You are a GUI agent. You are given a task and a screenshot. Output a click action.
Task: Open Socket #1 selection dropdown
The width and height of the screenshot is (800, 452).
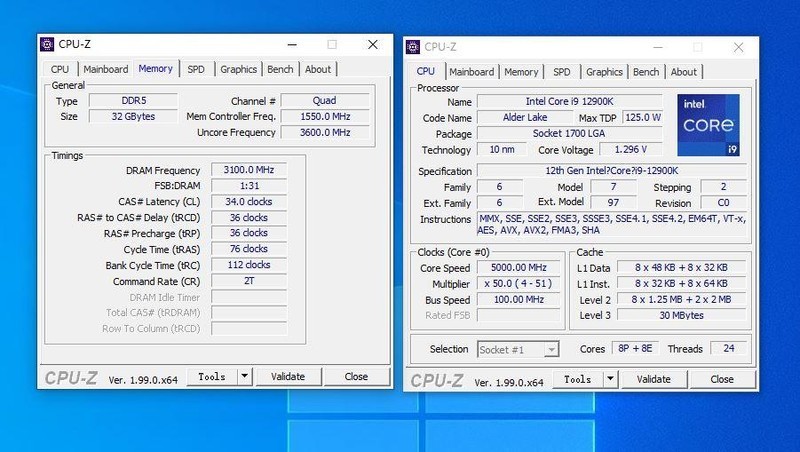(518, 349)
